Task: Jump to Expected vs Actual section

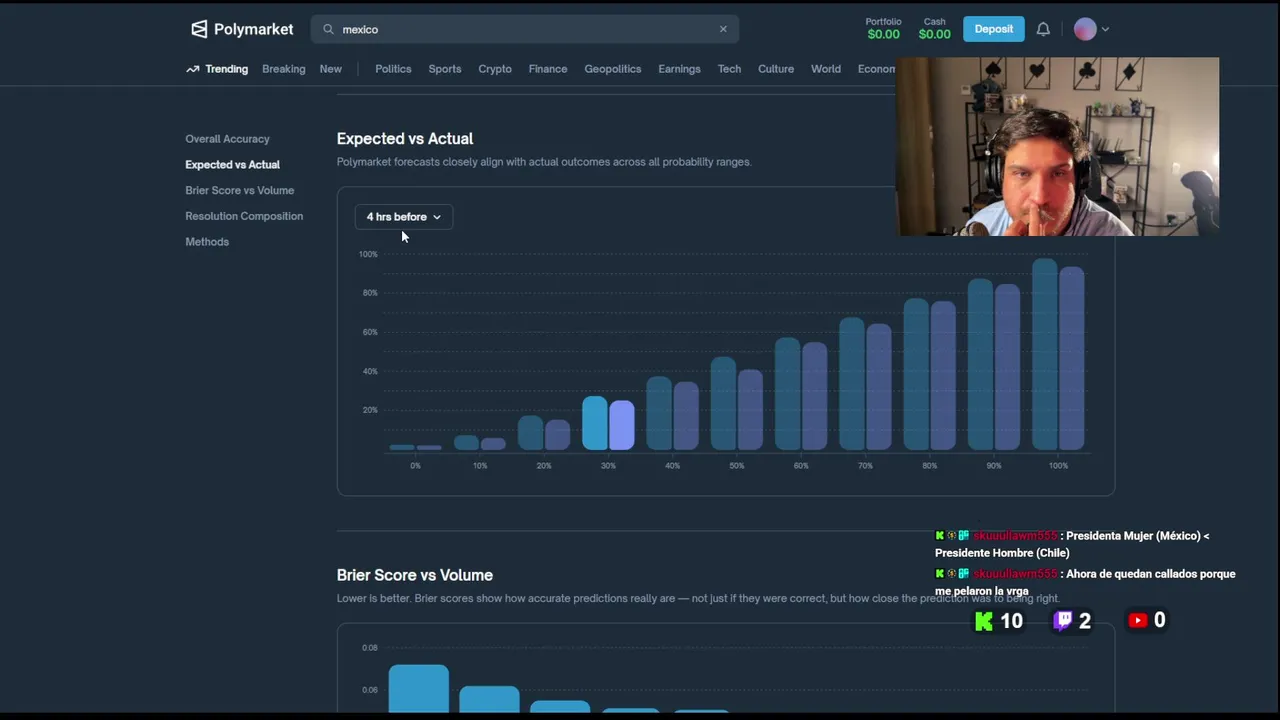Action: pos(232,165)
